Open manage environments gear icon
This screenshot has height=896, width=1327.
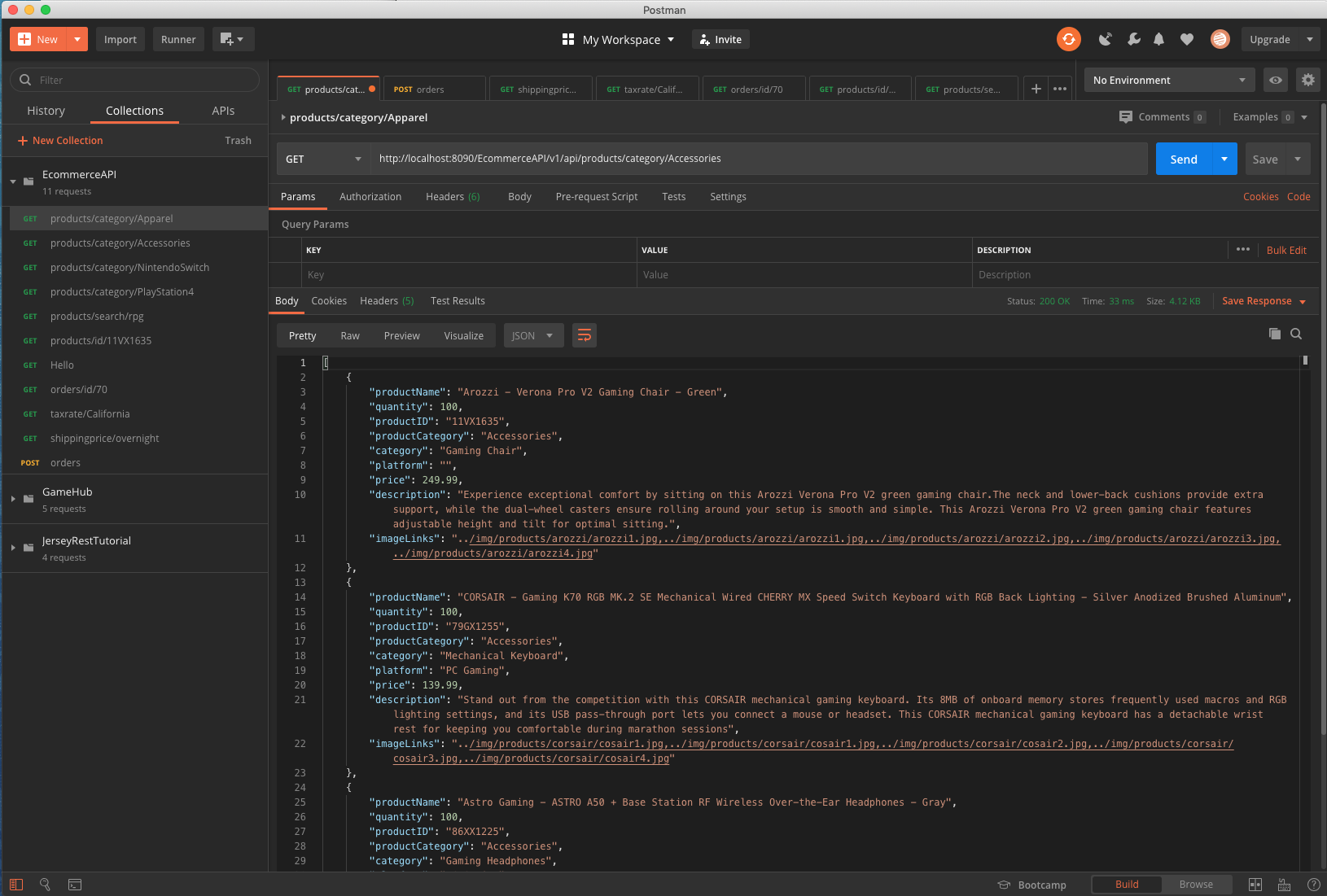tap(1307, 80)
